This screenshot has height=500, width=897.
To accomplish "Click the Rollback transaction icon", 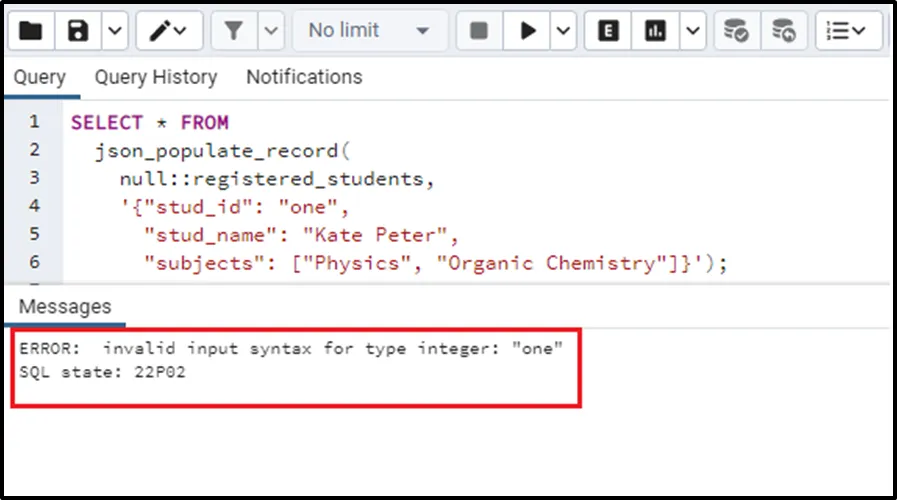I will tap(784, 31).
